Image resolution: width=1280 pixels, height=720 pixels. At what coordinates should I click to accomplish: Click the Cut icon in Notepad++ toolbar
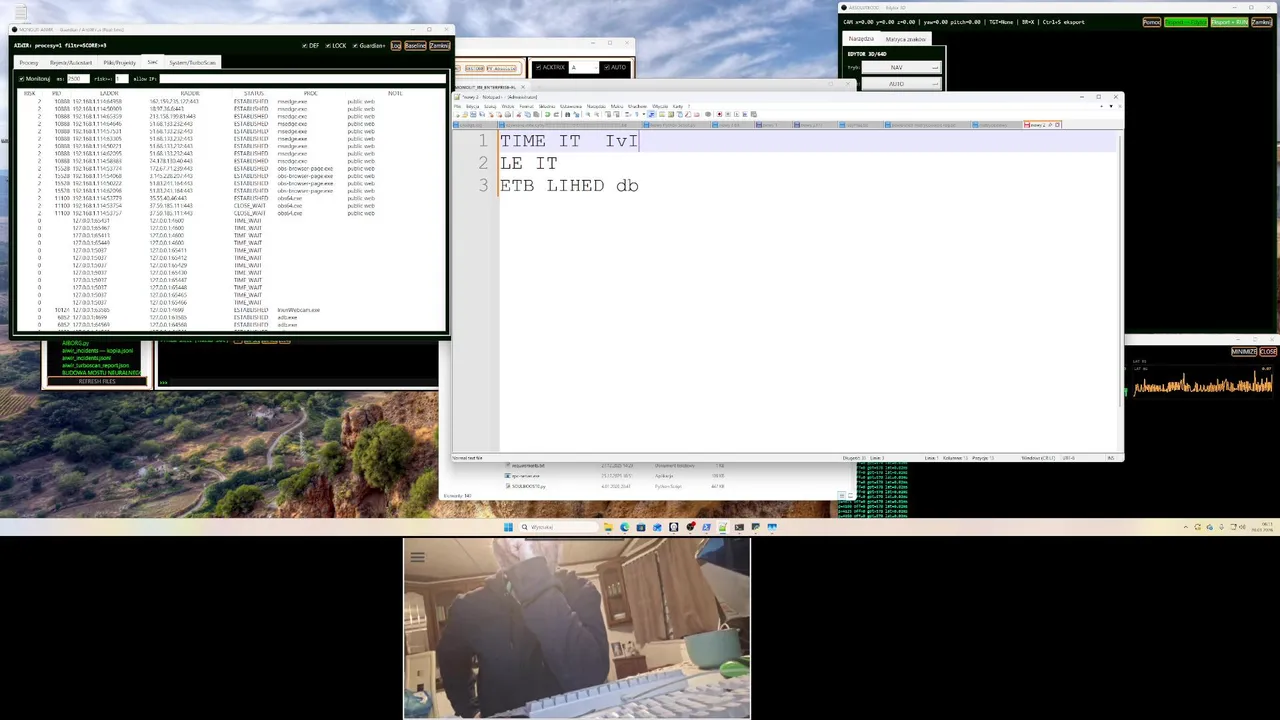click(519, 114)
